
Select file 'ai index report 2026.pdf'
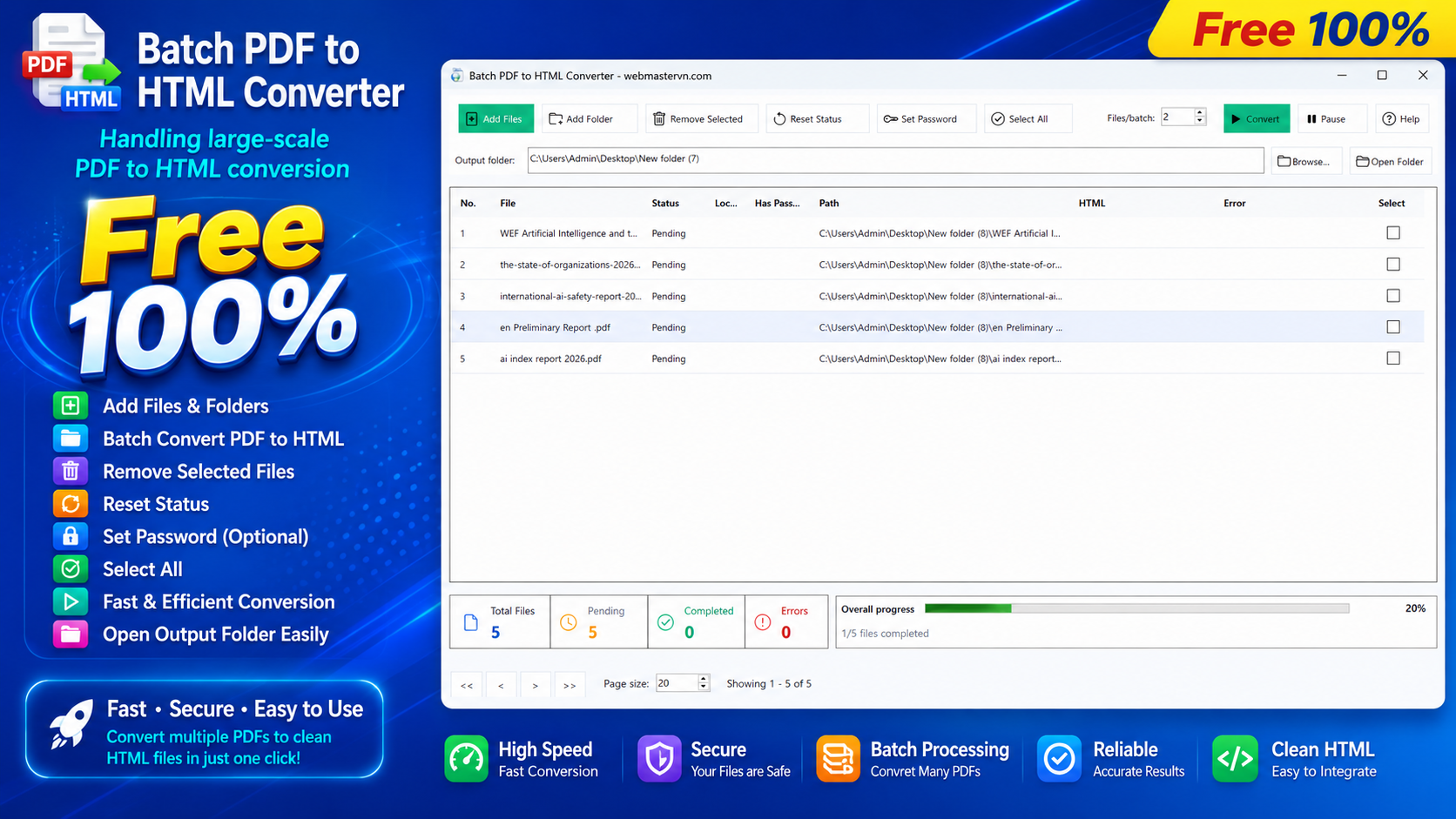point(550,359)
